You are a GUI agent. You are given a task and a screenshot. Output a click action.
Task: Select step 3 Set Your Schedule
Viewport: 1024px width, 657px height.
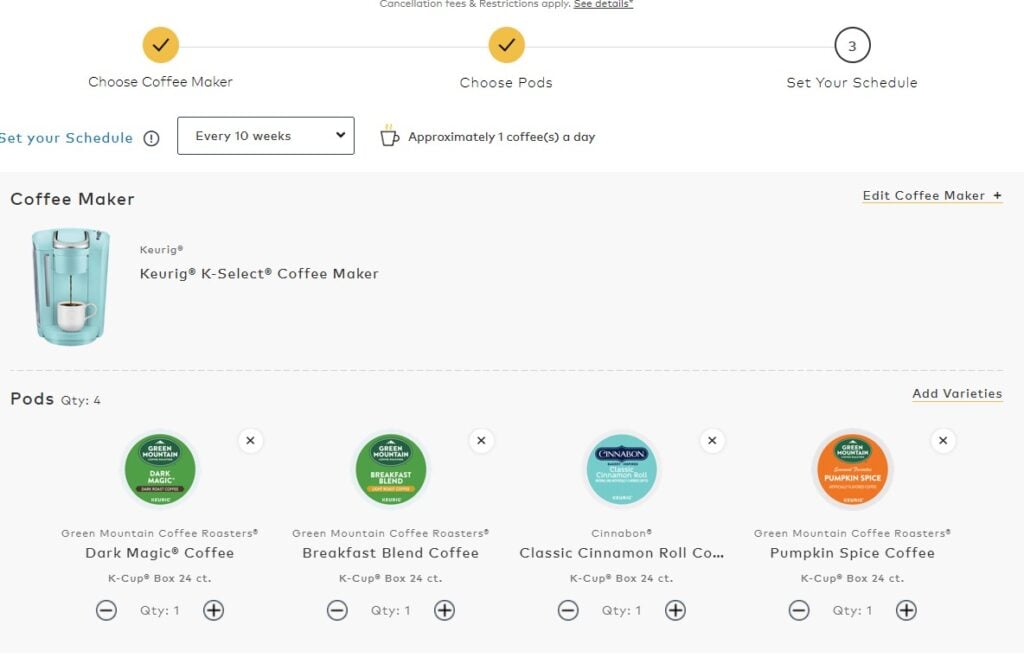pyautogui.click(x=852, y=45)
